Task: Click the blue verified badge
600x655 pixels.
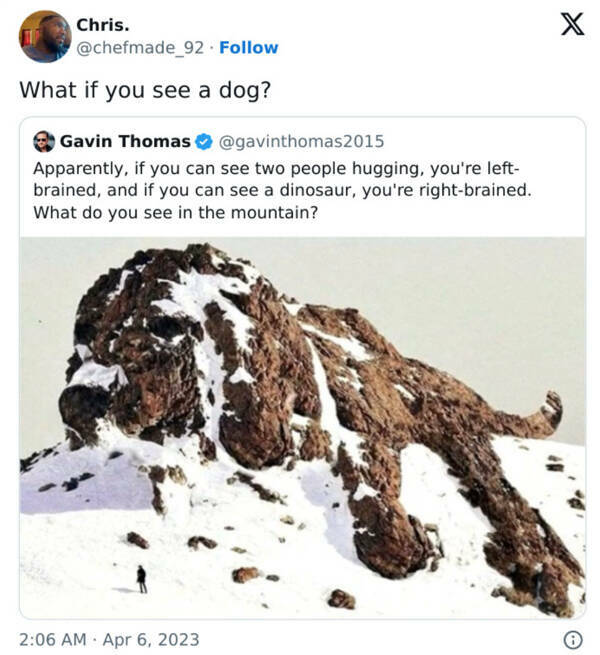Action: coord(202,141)
